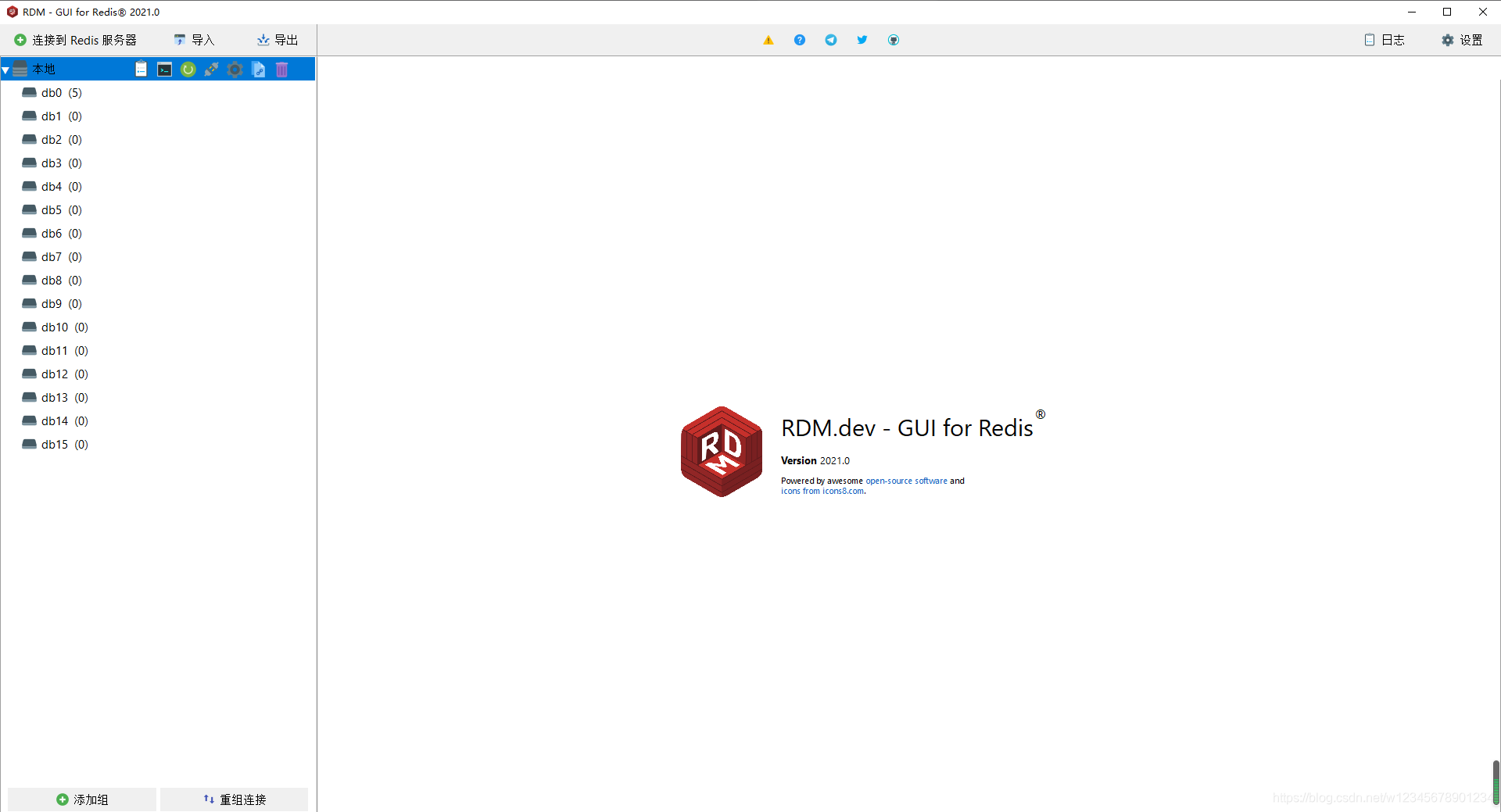Screen dimensions: 1501x812
Task: Open the GitHub icon in the toolbar
Action: pyautogui.click(x=893, y=39)
